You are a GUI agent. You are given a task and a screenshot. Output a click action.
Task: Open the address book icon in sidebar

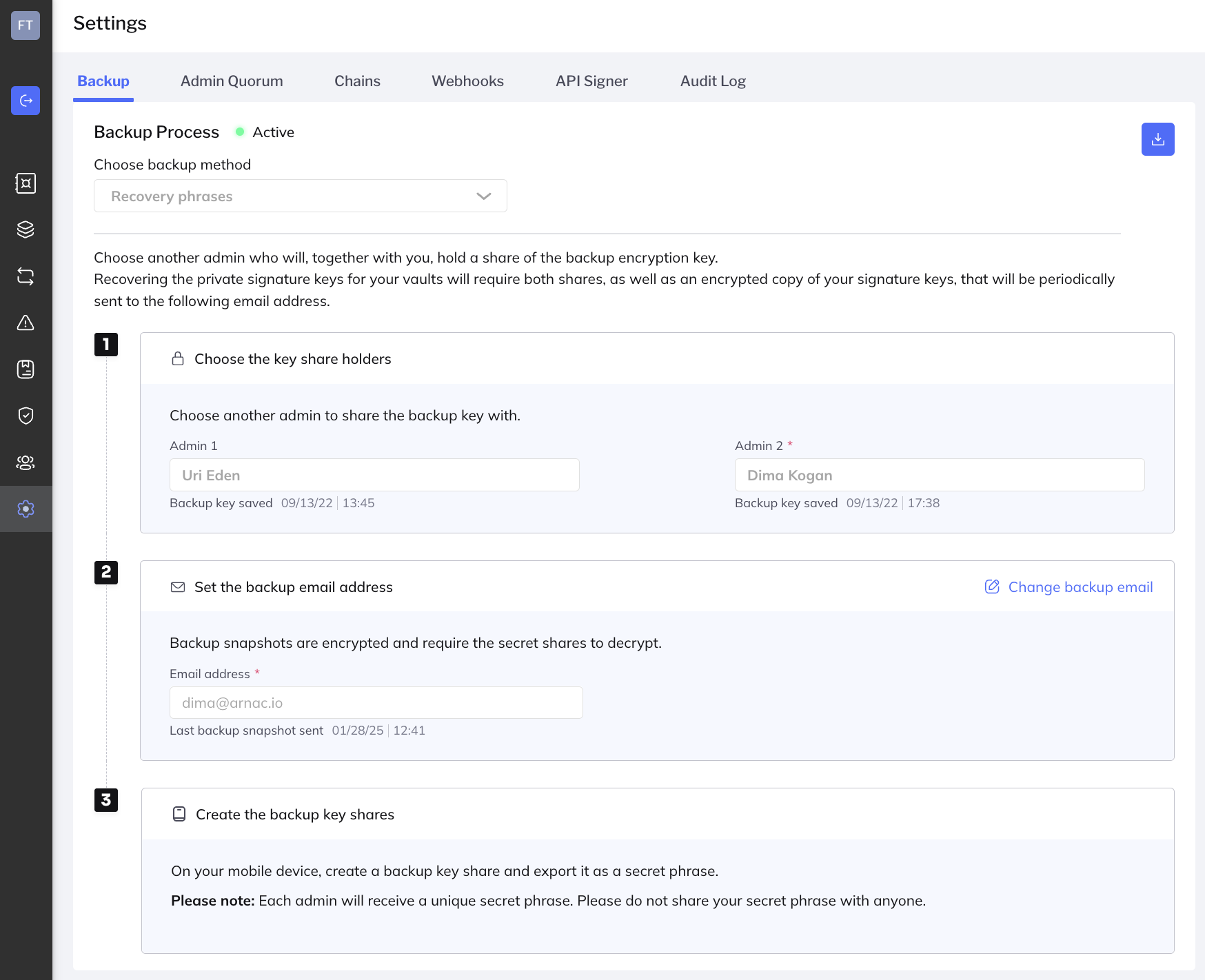[x=26, y=369]
